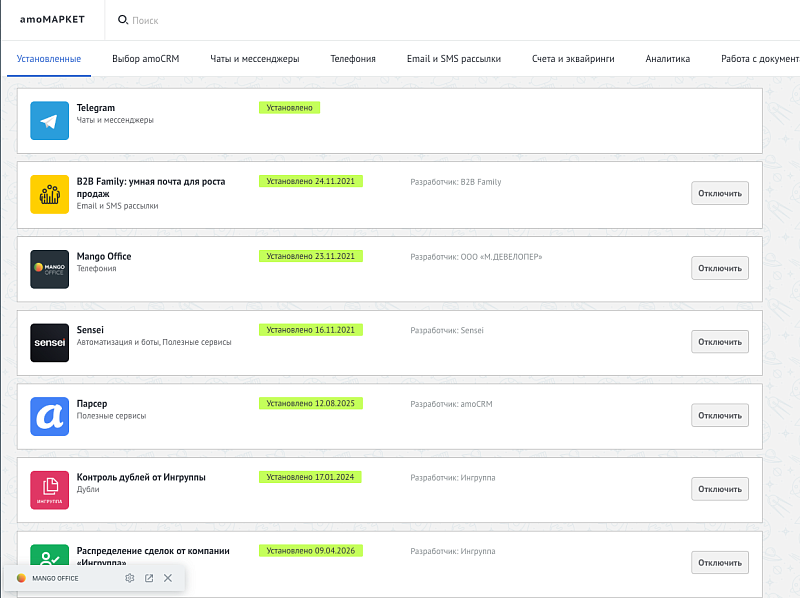Click the amoМАРКЕТ logo
Screen dimensions: 800x598
[x=52, y=19]
